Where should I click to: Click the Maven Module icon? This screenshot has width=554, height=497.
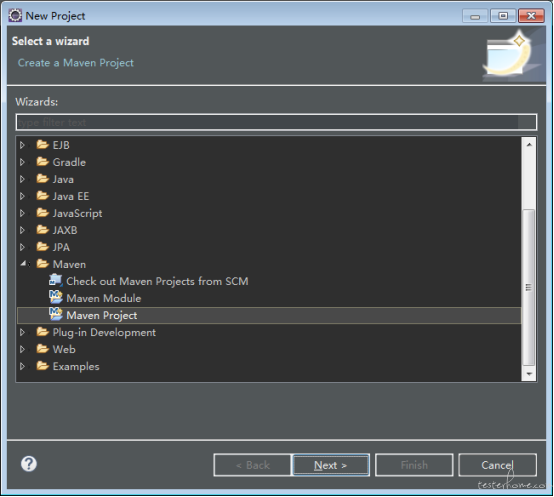[x=56, y=297]
